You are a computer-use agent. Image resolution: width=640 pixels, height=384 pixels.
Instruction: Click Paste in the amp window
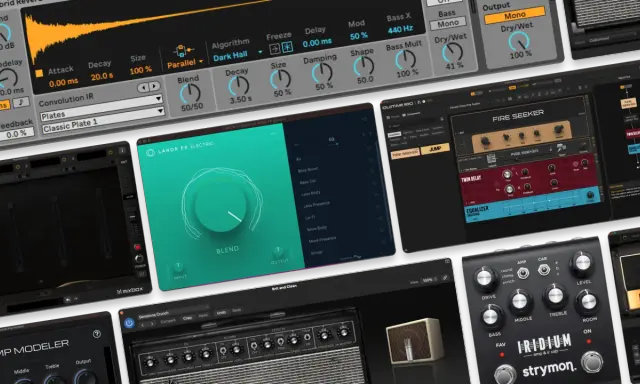203,316
